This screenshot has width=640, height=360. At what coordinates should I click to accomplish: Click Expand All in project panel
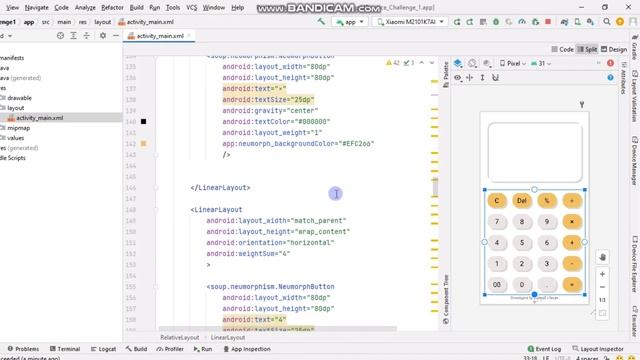(x=73, y=36)
